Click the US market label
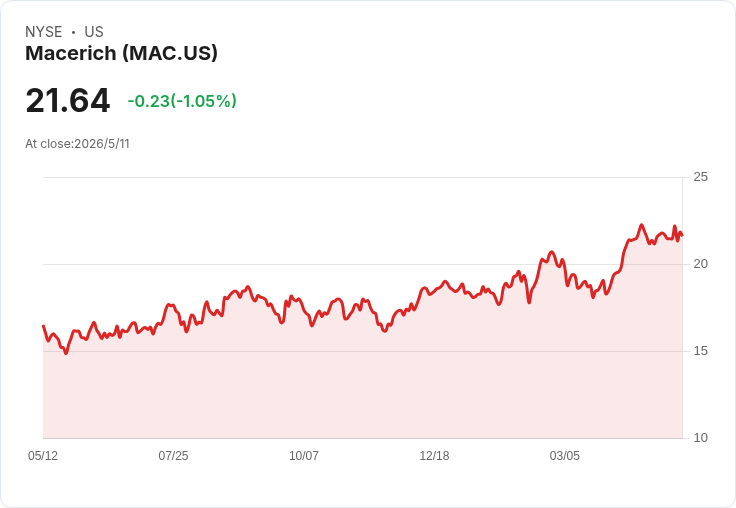This screenshot has height=508, width=736. [94, 32]
